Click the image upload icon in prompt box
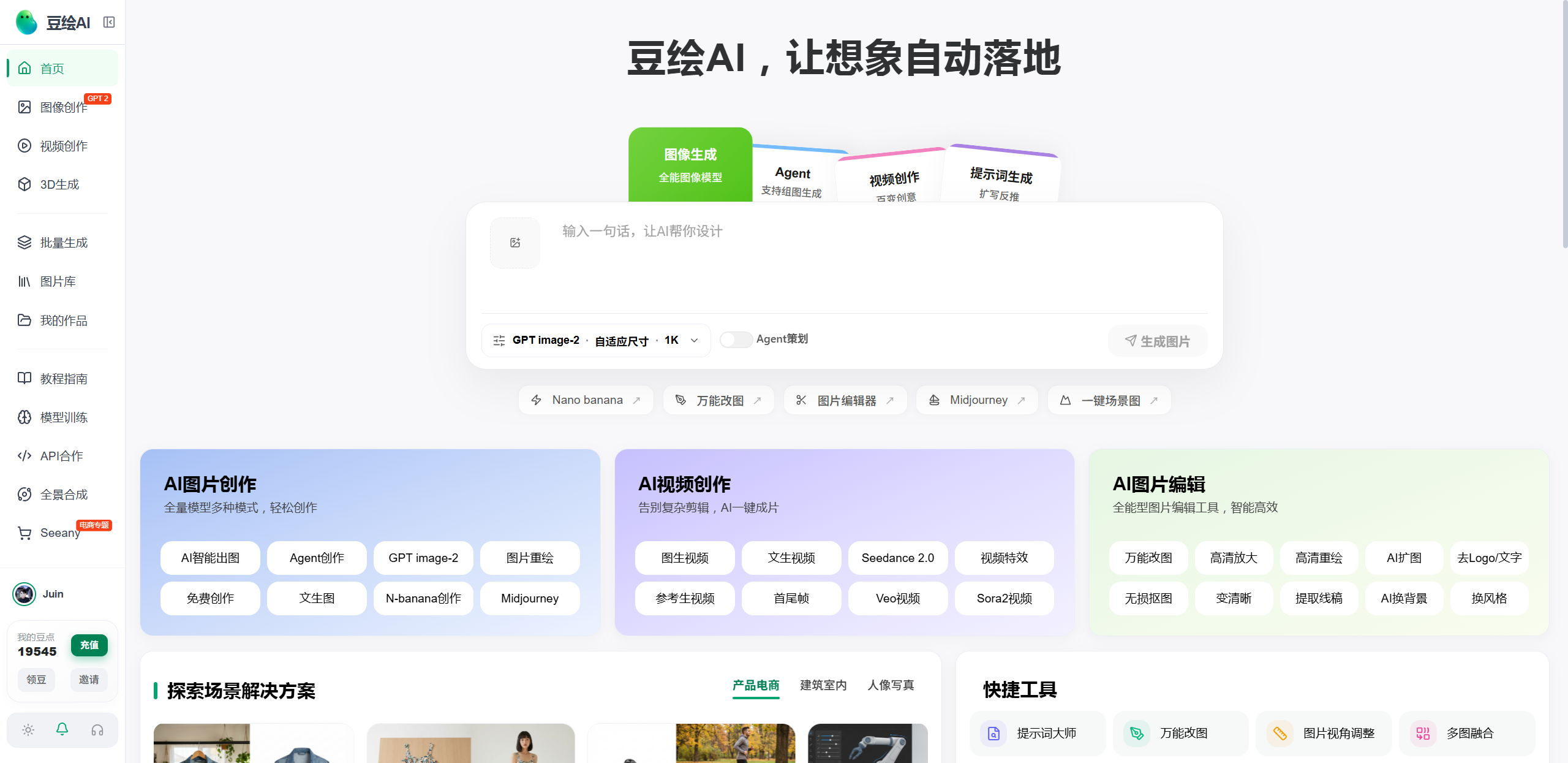This screenshot has height=763, width=1568. pyautogui.click(x=515, y=243)
